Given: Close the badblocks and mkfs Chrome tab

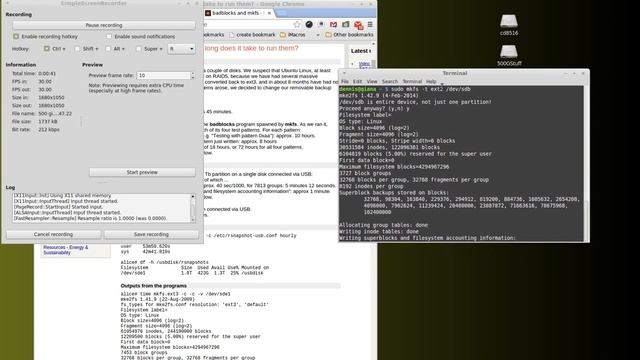Looking at the screenshot, I should pos(269,13).
